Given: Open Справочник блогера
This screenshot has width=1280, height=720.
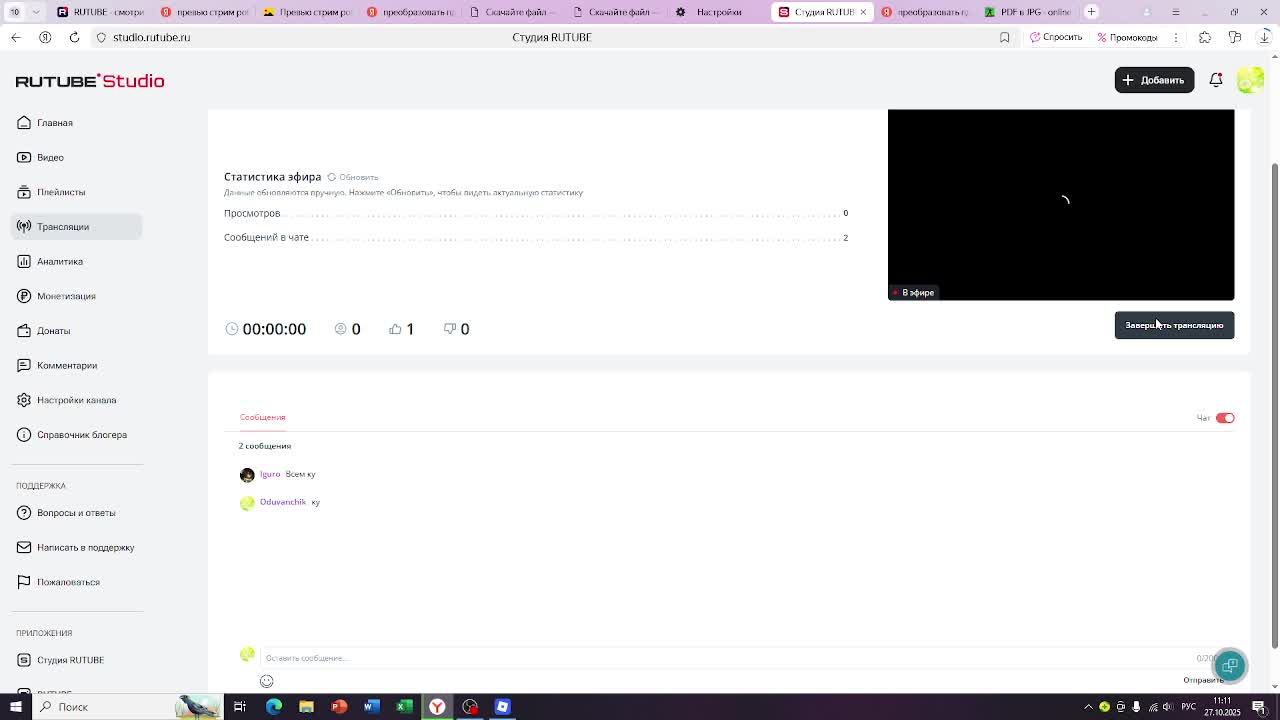Looking at the screenshot, I should tap(82, 435).
